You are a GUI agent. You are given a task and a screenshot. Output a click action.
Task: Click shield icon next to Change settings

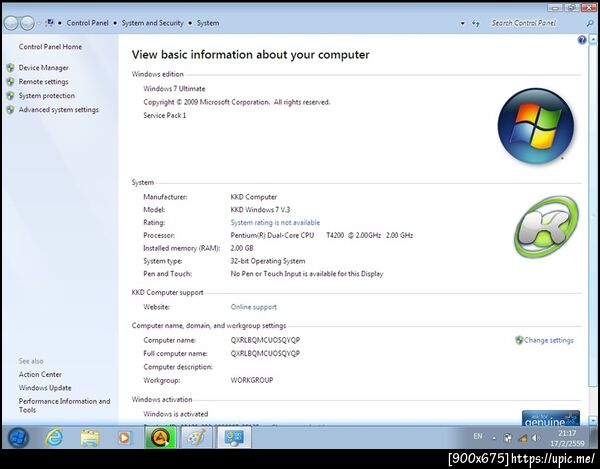tap(519, 340)
